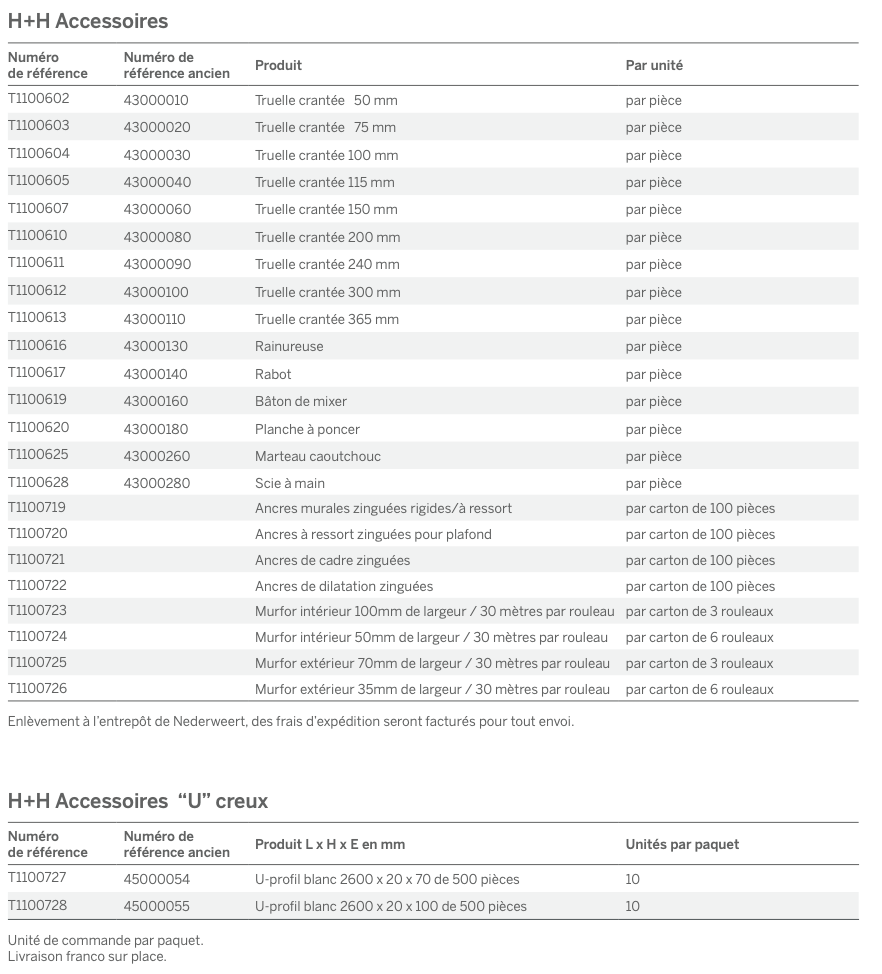
Task: Click the 'Rabot' product entry
Action: coord(273,374)
